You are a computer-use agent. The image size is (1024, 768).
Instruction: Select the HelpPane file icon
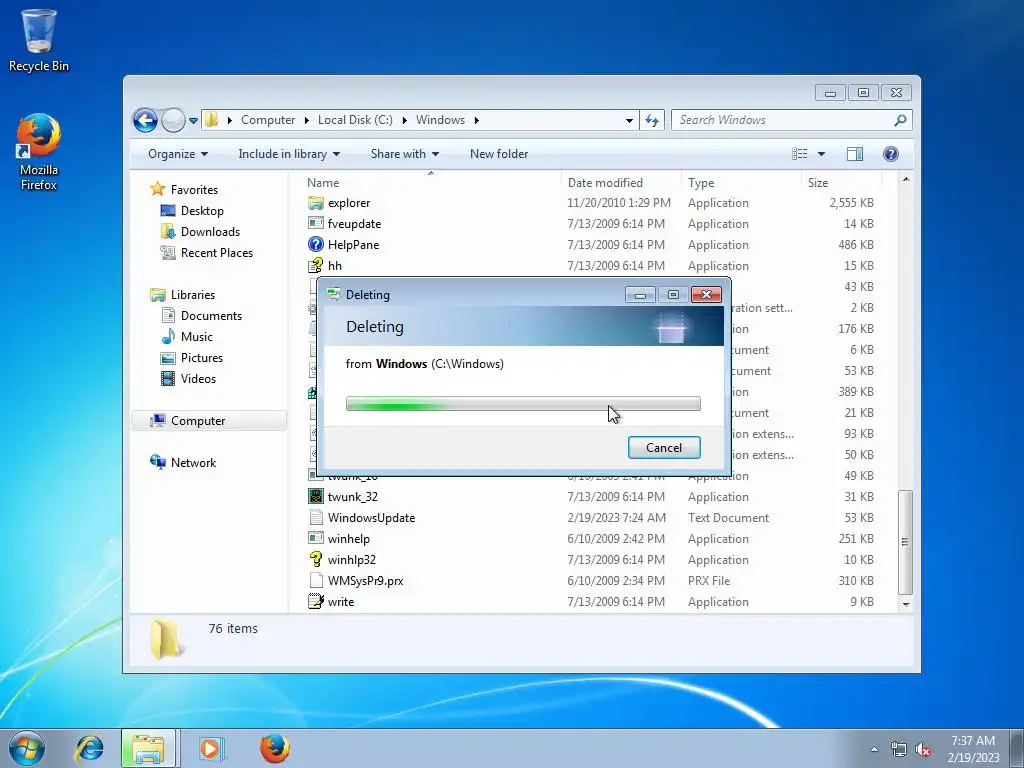coord(315,245)
